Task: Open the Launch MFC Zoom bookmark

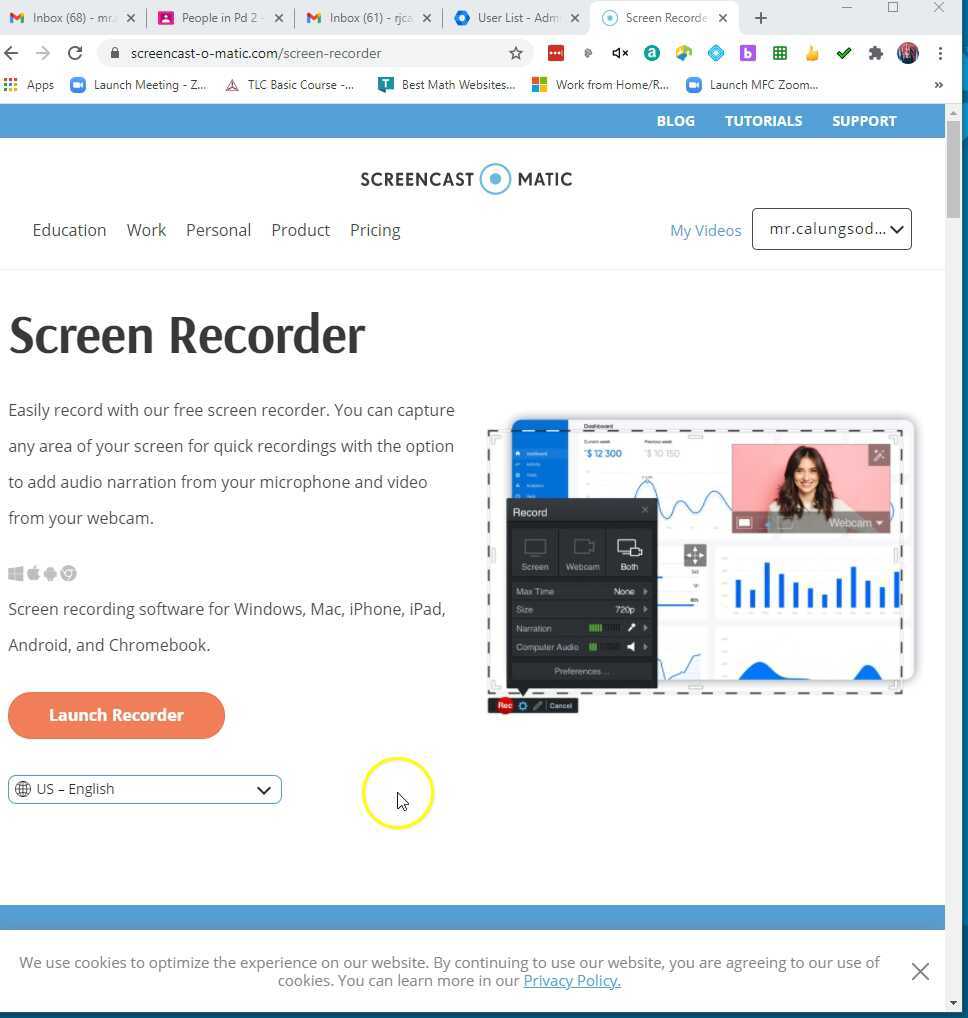Action: click(752, 85)
